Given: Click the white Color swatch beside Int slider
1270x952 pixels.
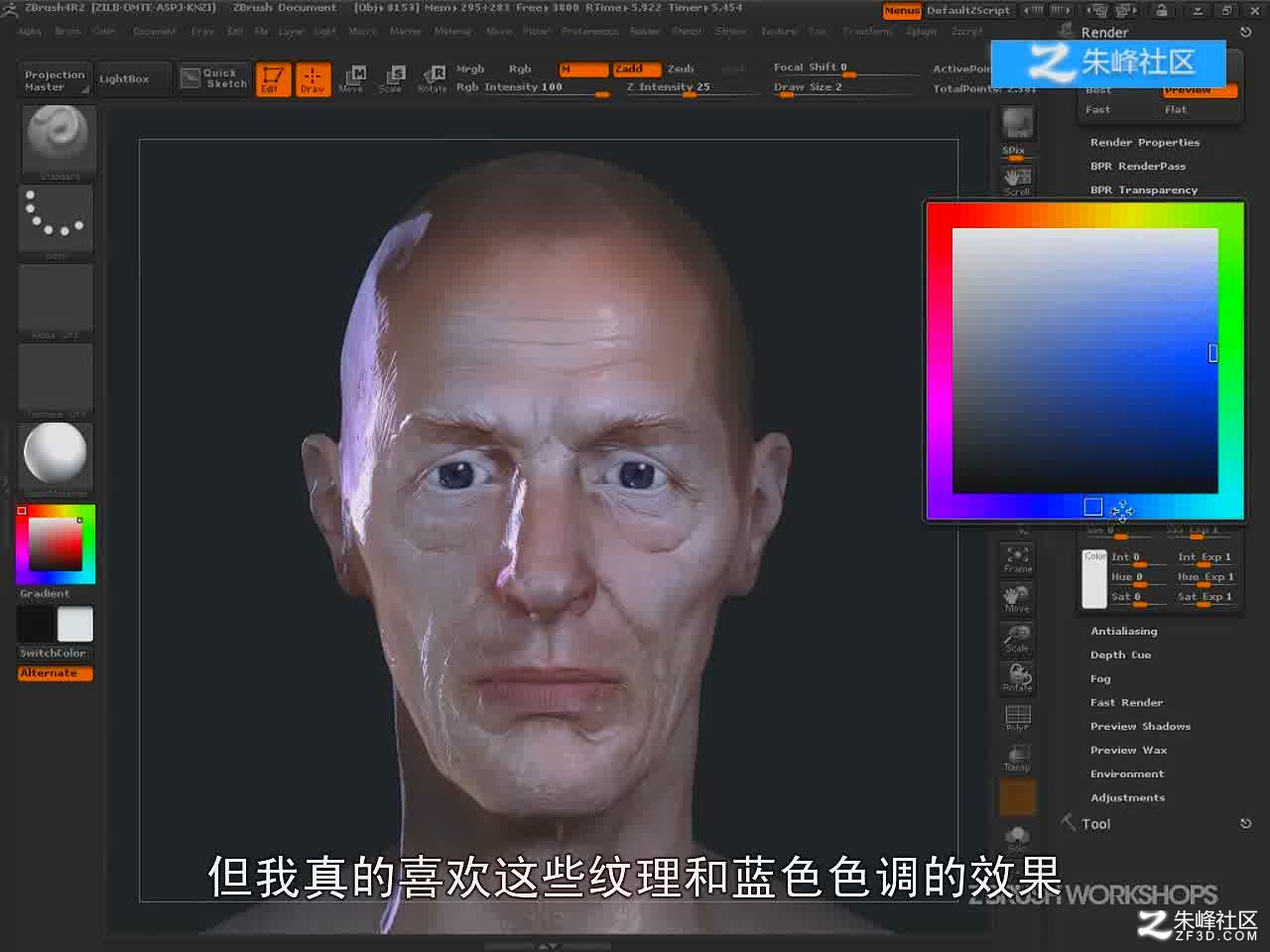Looking at the screenshot, I should (1093, 578).
